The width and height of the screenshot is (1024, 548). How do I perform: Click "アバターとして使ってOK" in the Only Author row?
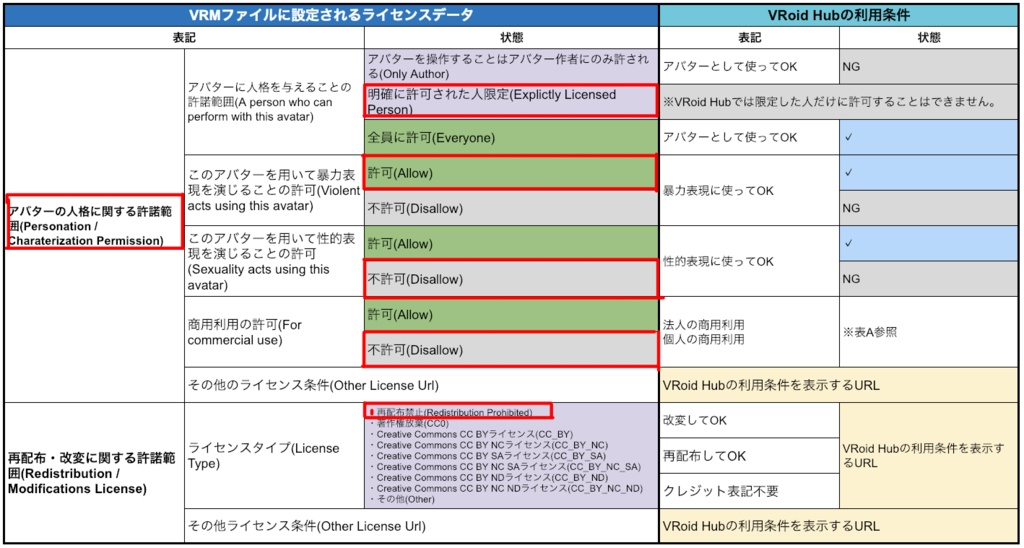[x=749, y=66]
